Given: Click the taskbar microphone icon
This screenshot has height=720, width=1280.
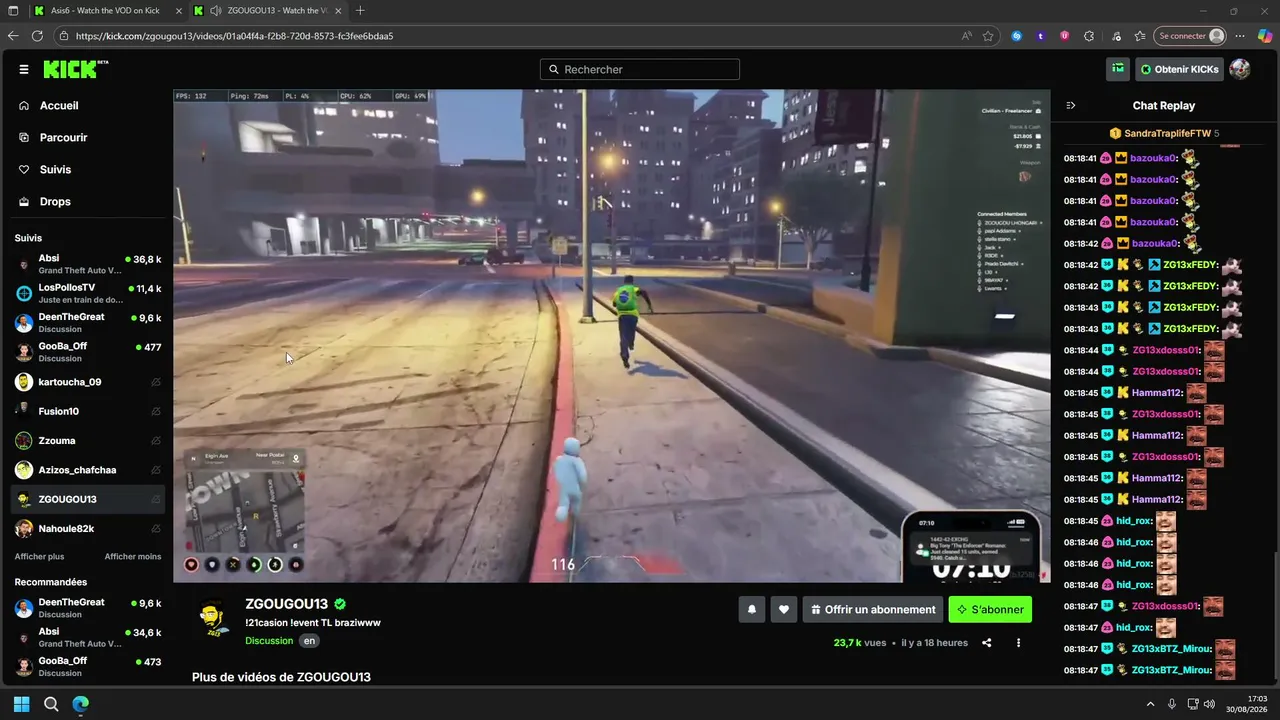Looking at the screenshot, I should 1172,704.
